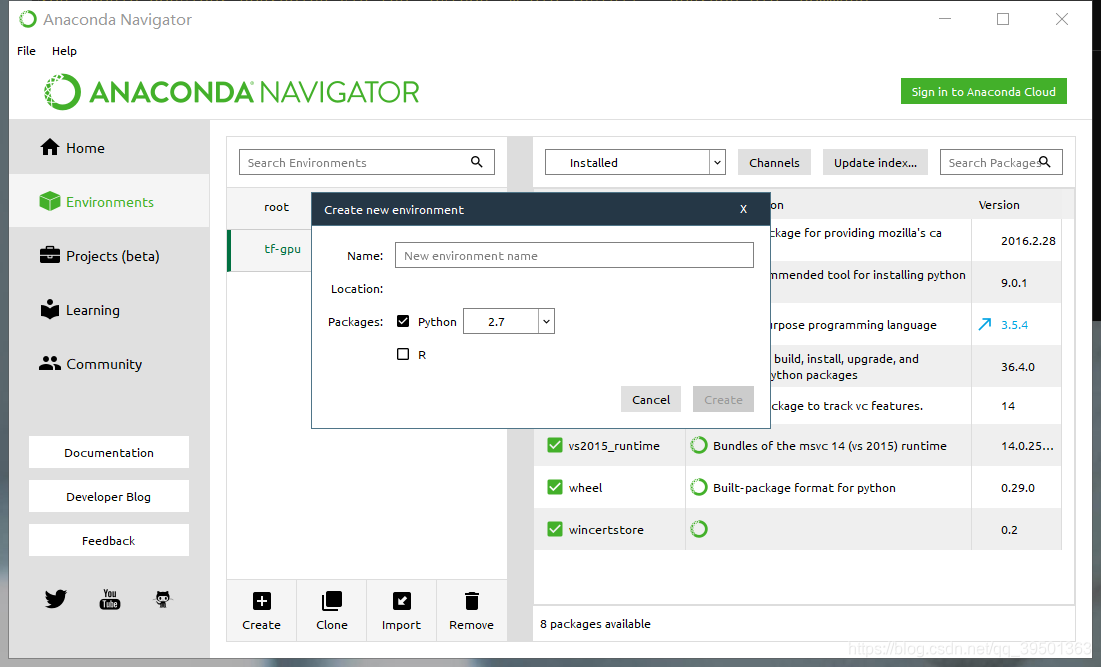
Task: Click the Update index dropdown button
Action: pos(875,161)
